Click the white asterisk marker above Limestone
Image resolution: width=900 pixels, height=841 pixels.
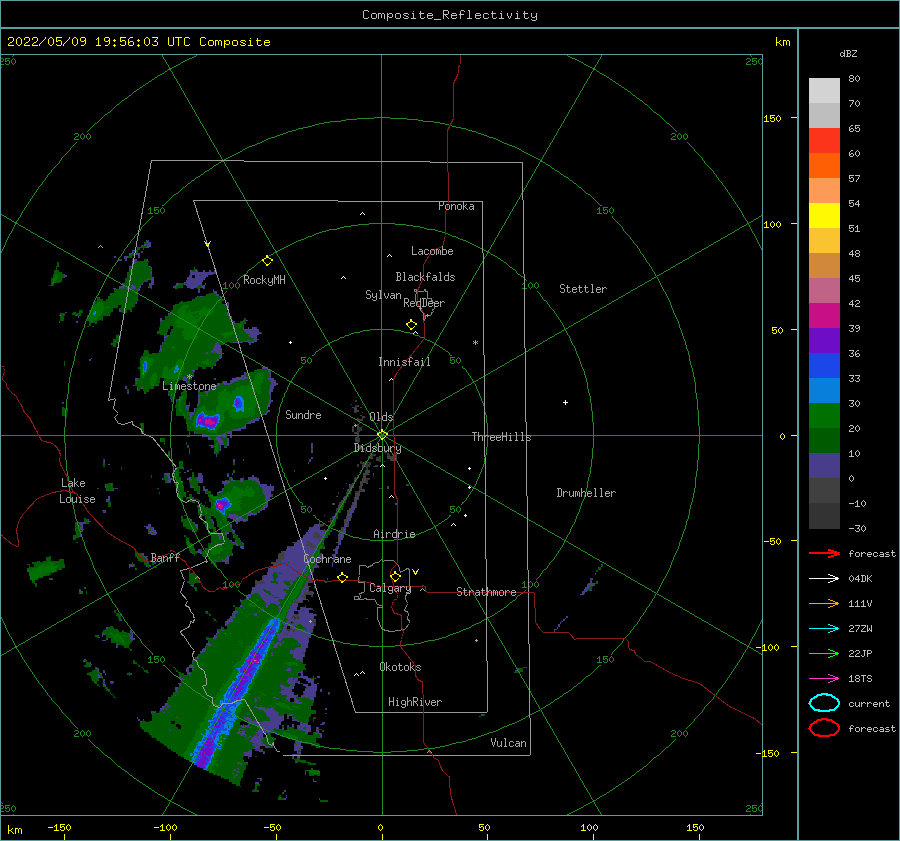189,377
